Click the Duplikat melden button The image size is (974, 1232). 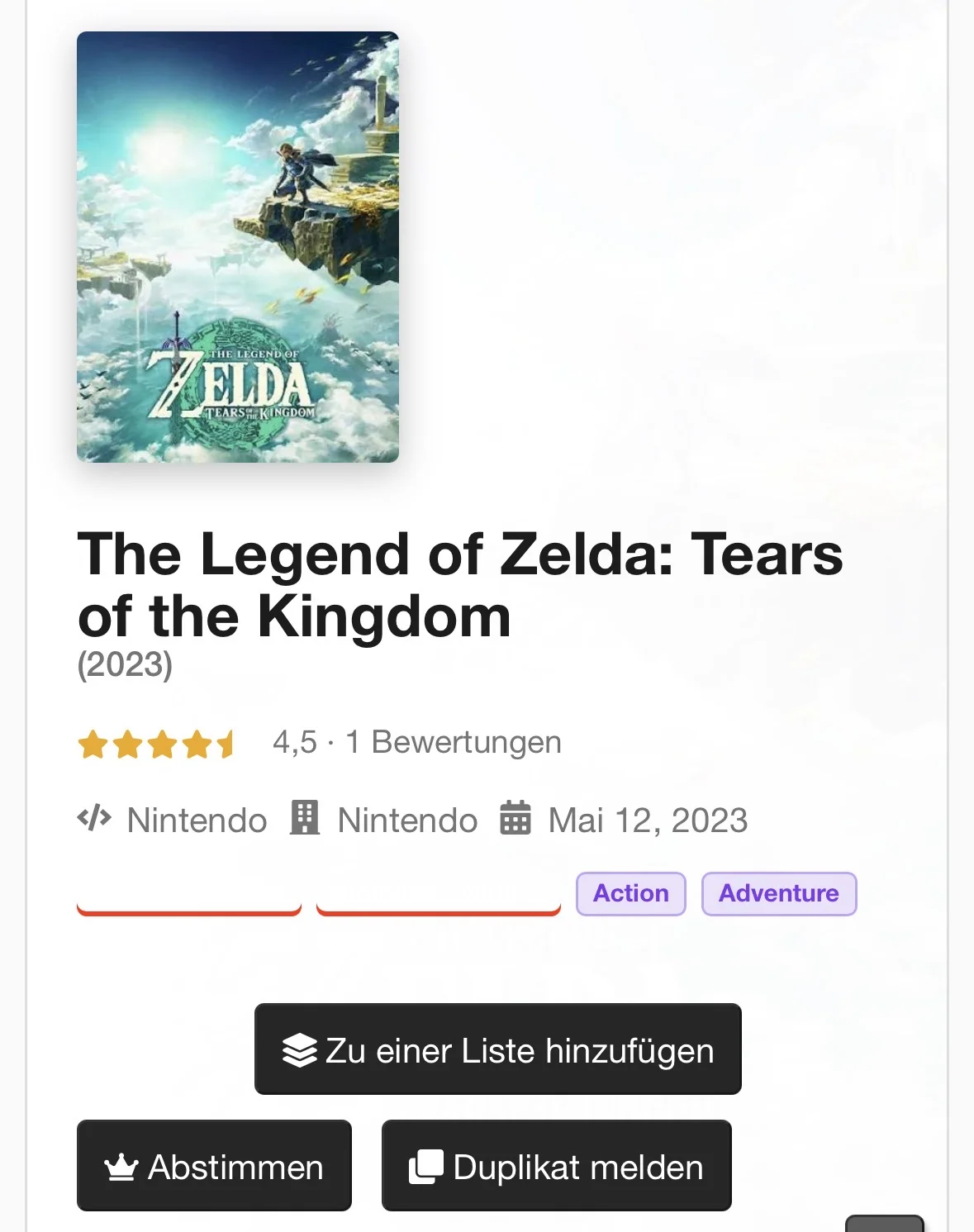tap(557, 1166)
